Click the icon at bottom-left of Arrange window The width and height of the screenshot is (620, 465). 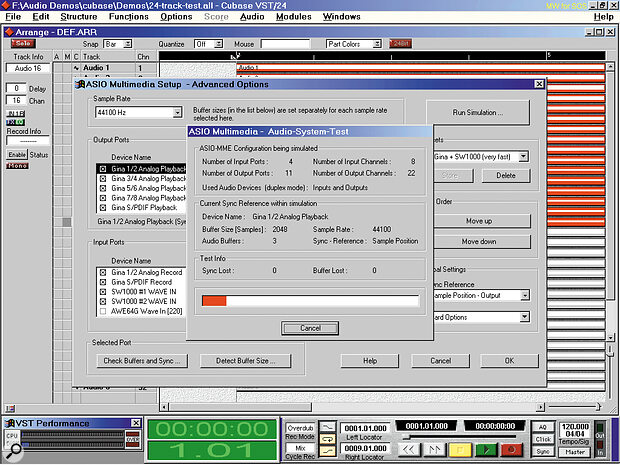point(10,408)
